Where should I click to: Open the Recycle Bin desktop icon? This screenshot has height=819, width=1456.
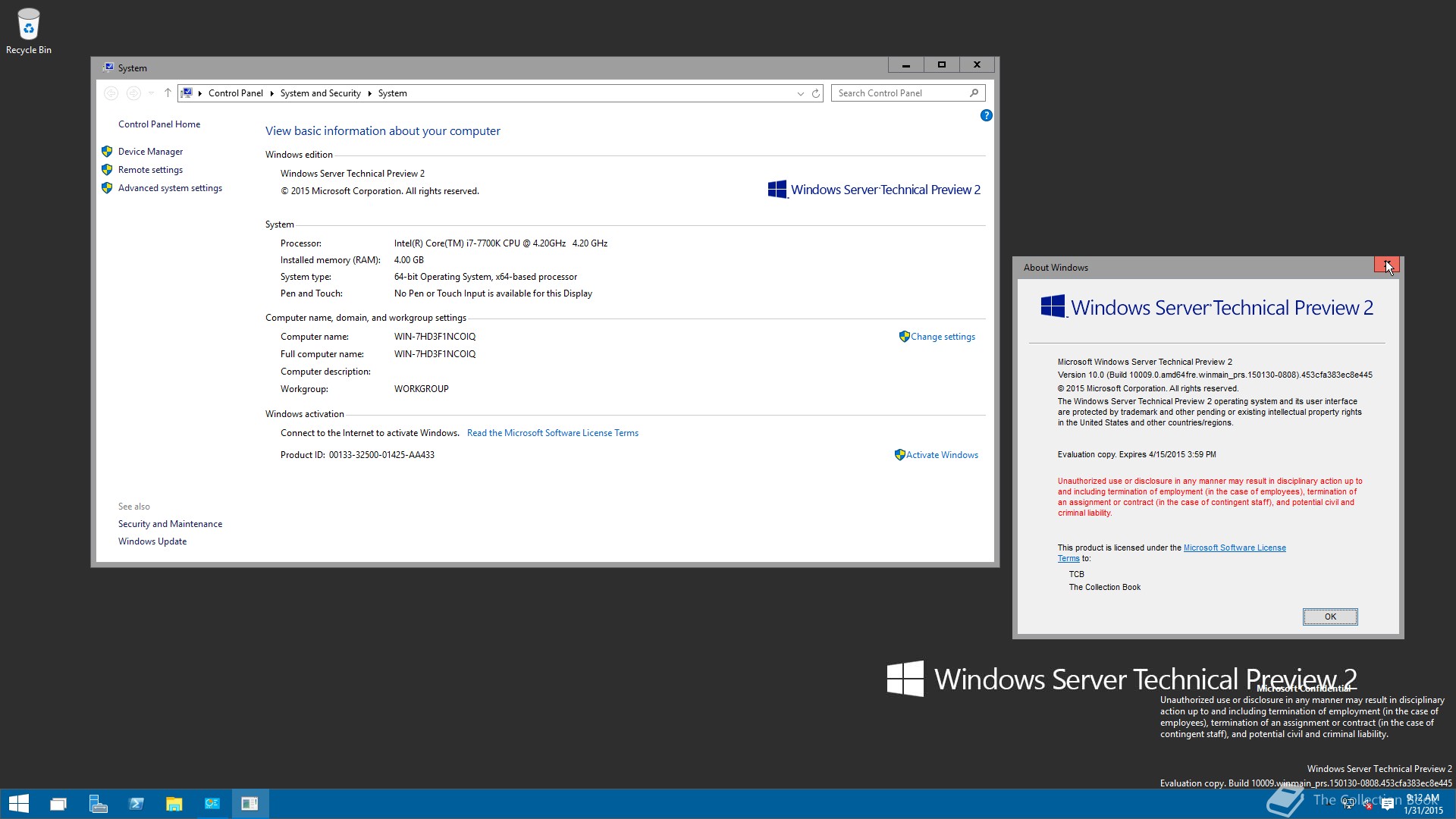pos(29,31)
